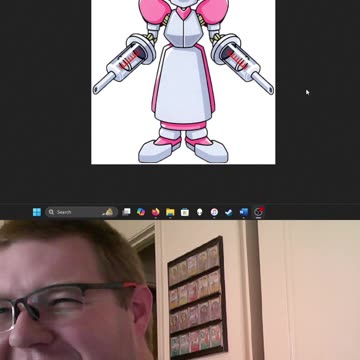The width and height of the screenshot is (360, 360).
Task: Click the taskbar Search box
Action: point(81,212)
